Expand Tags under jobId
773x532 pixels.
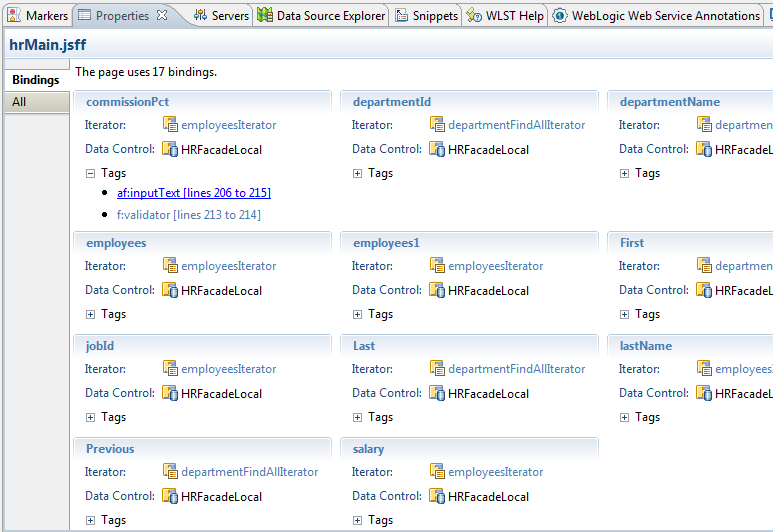point(90,418)
